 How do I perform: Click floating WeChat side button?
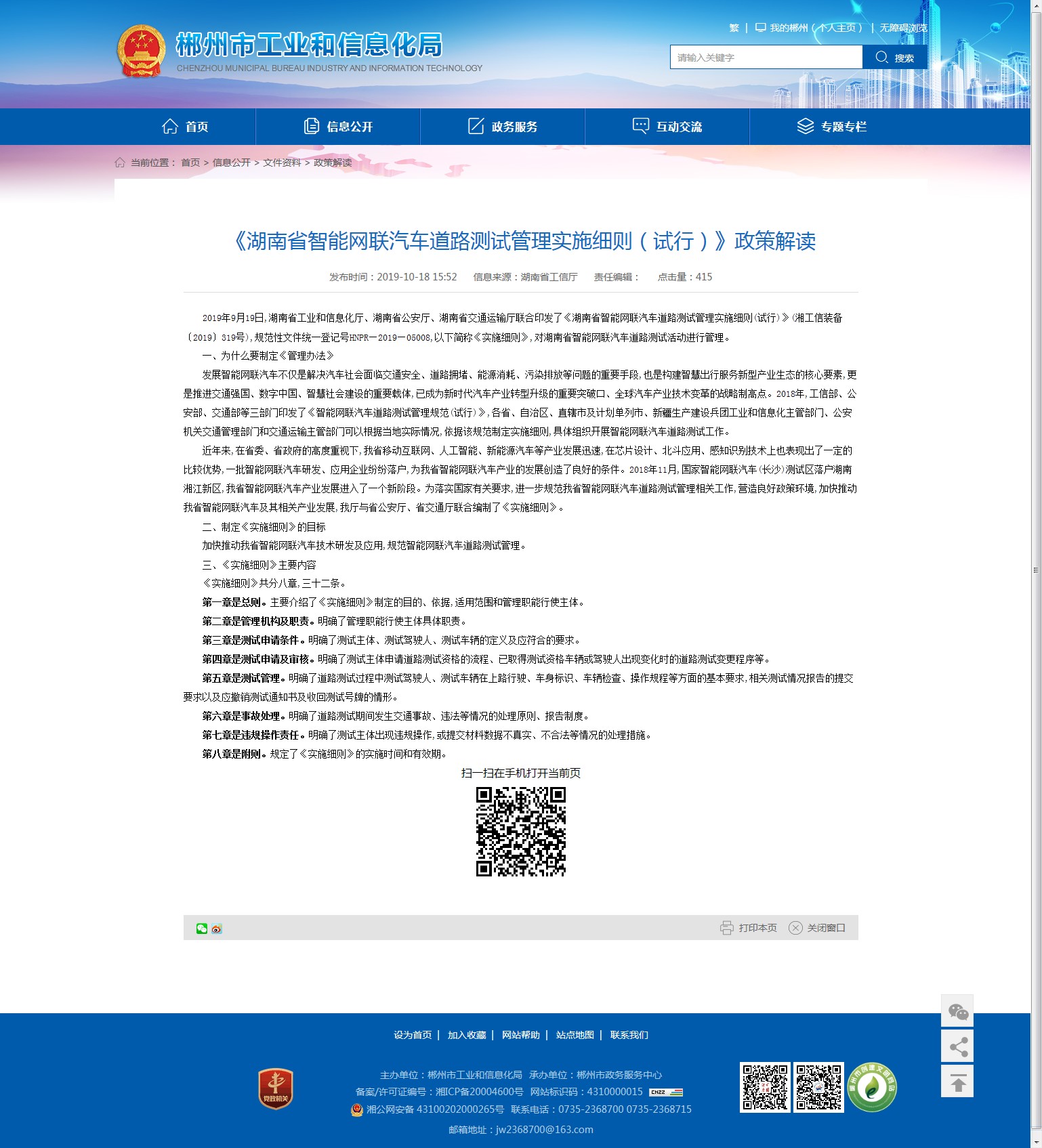[x=957, y=1011]
